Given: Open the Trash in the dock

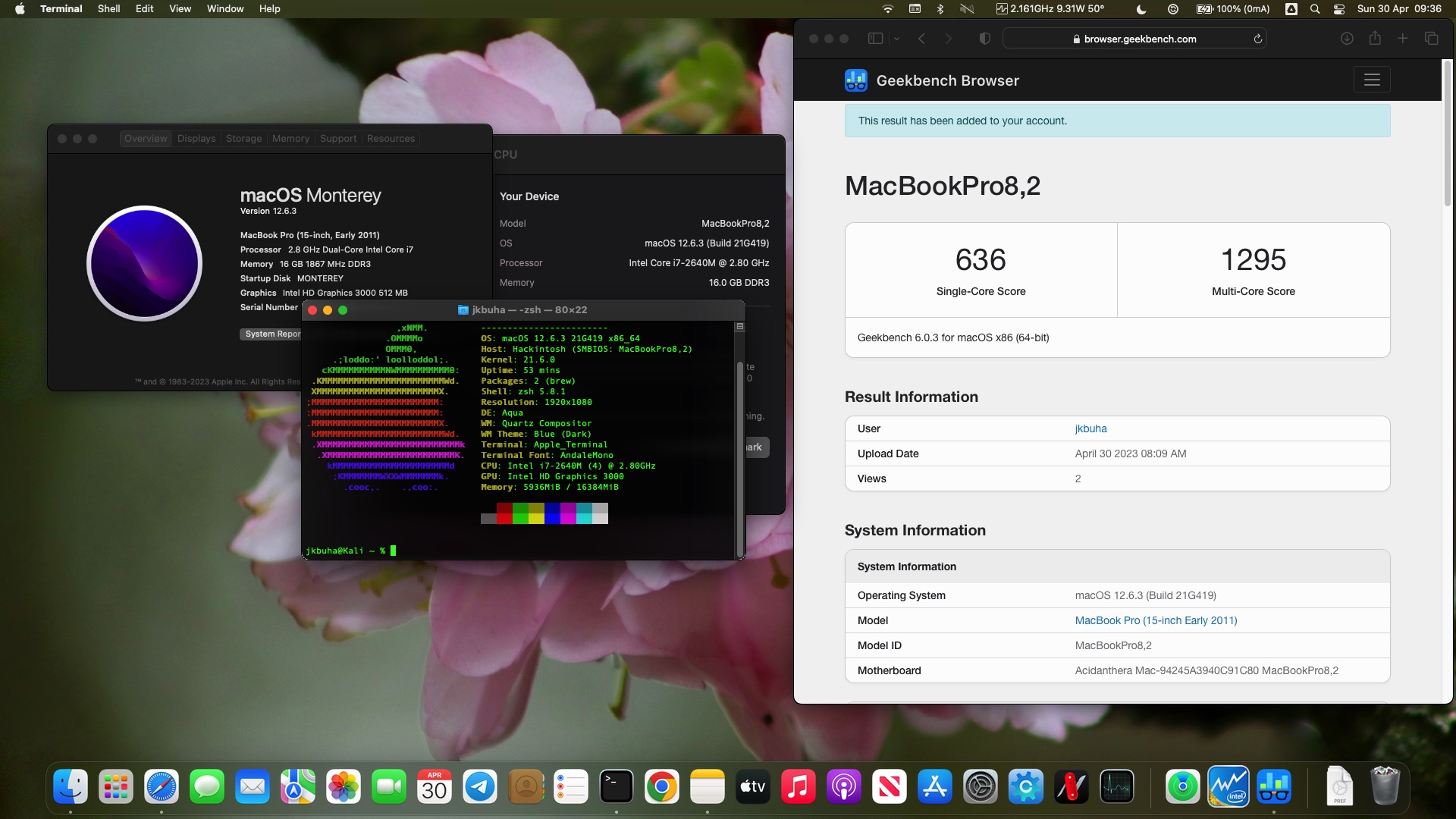Looking at the screenshot, I should [x=1385, y=787].
